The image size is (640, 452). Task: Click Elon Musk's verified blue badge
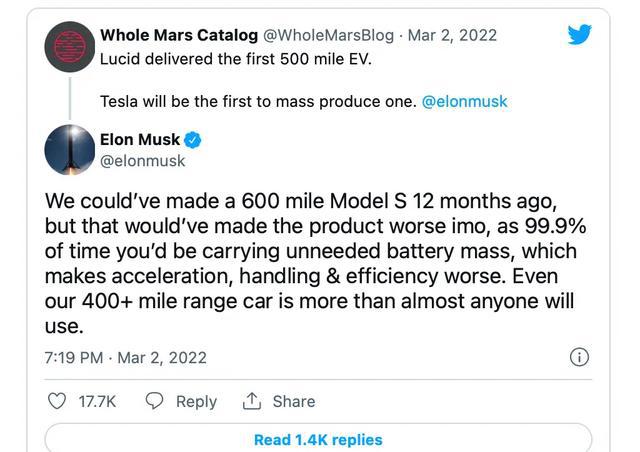(193, 140)
